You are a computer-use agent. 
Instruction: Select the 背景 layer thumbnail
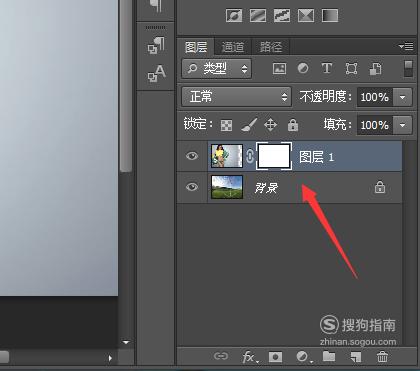[227, 187]
